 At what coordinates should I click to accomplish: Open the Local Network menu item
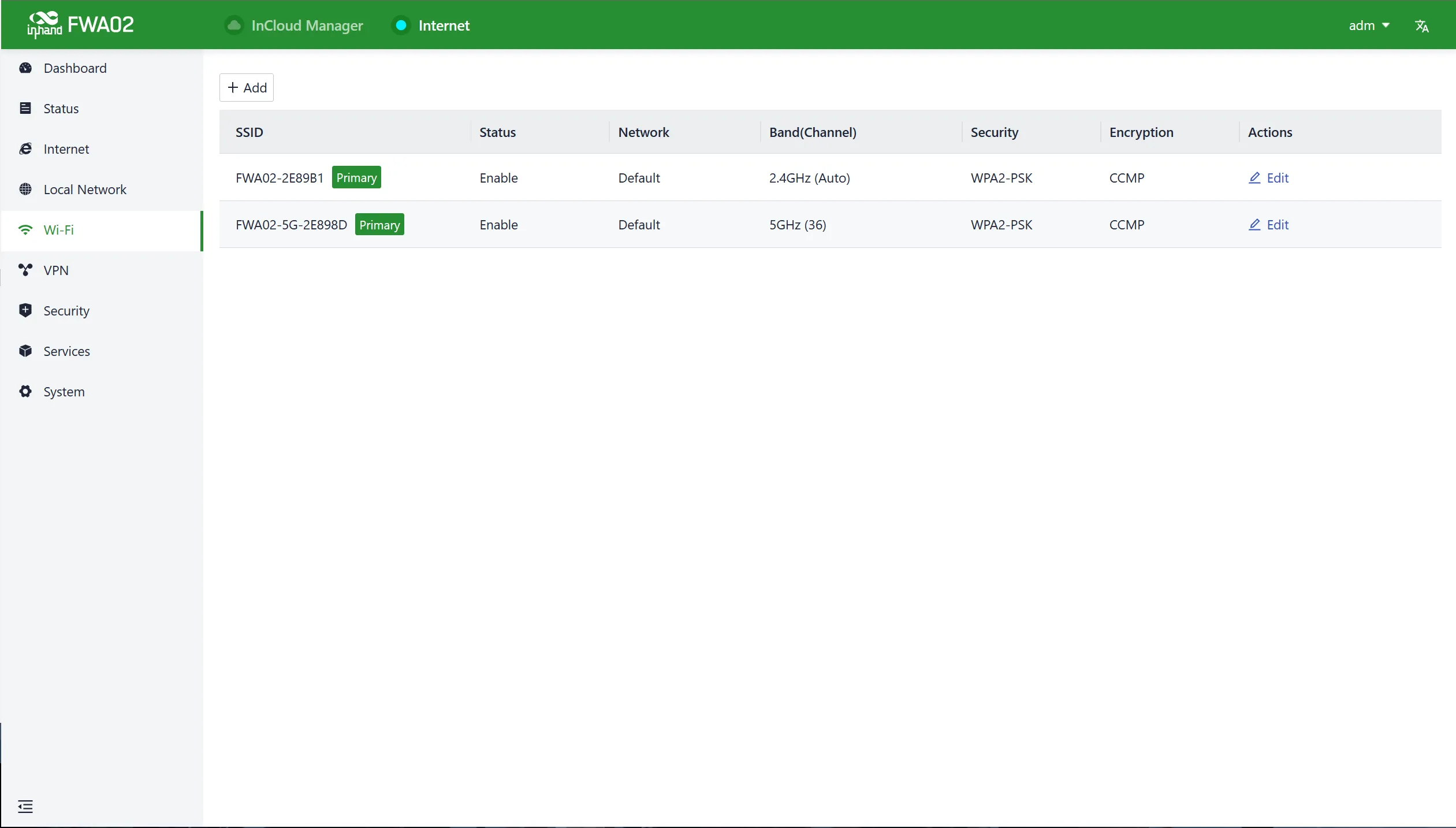(x=102, y=190)
